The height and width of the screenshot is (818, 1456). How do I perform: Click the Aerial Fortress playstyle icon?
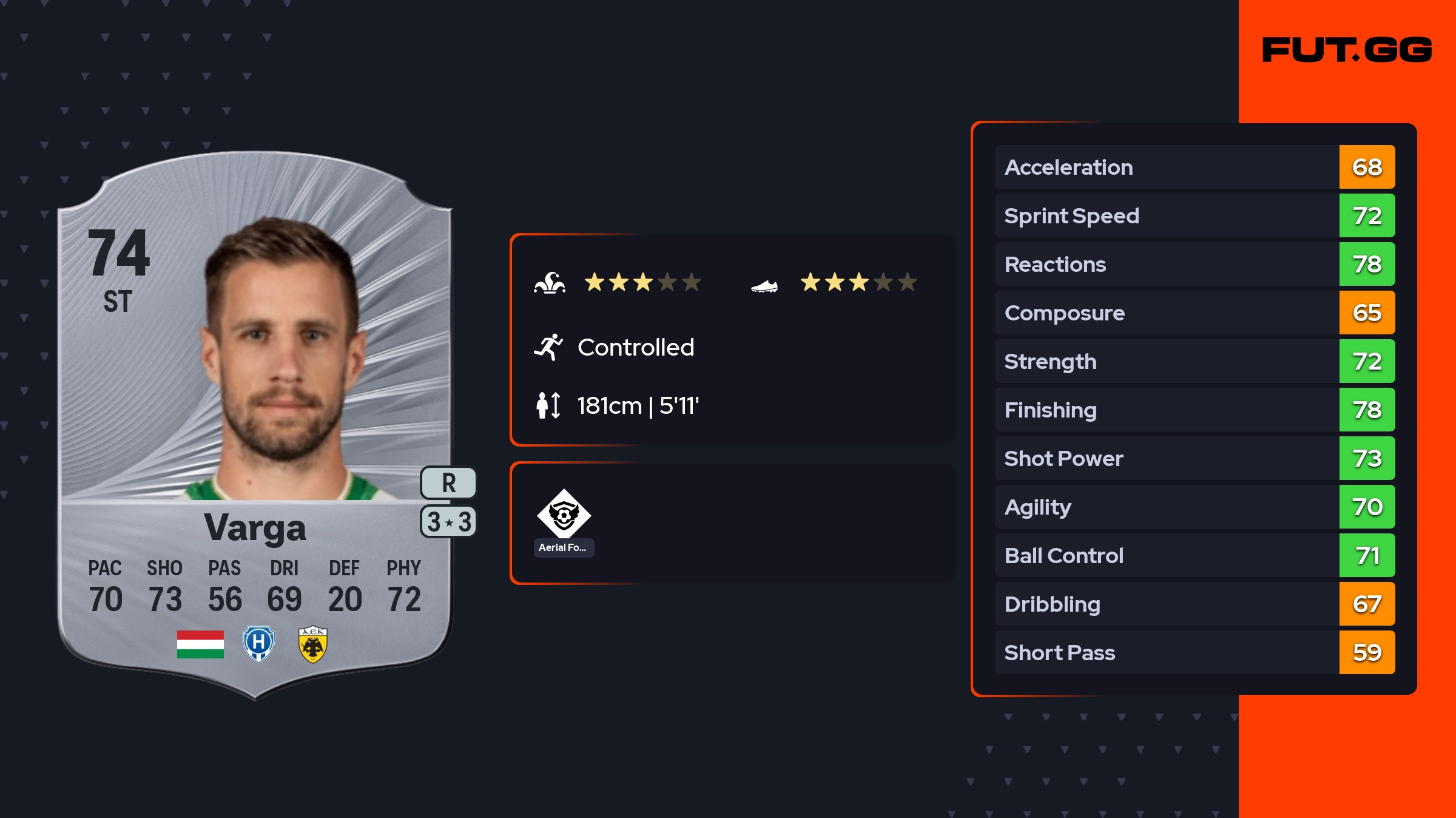pos(564,513)
